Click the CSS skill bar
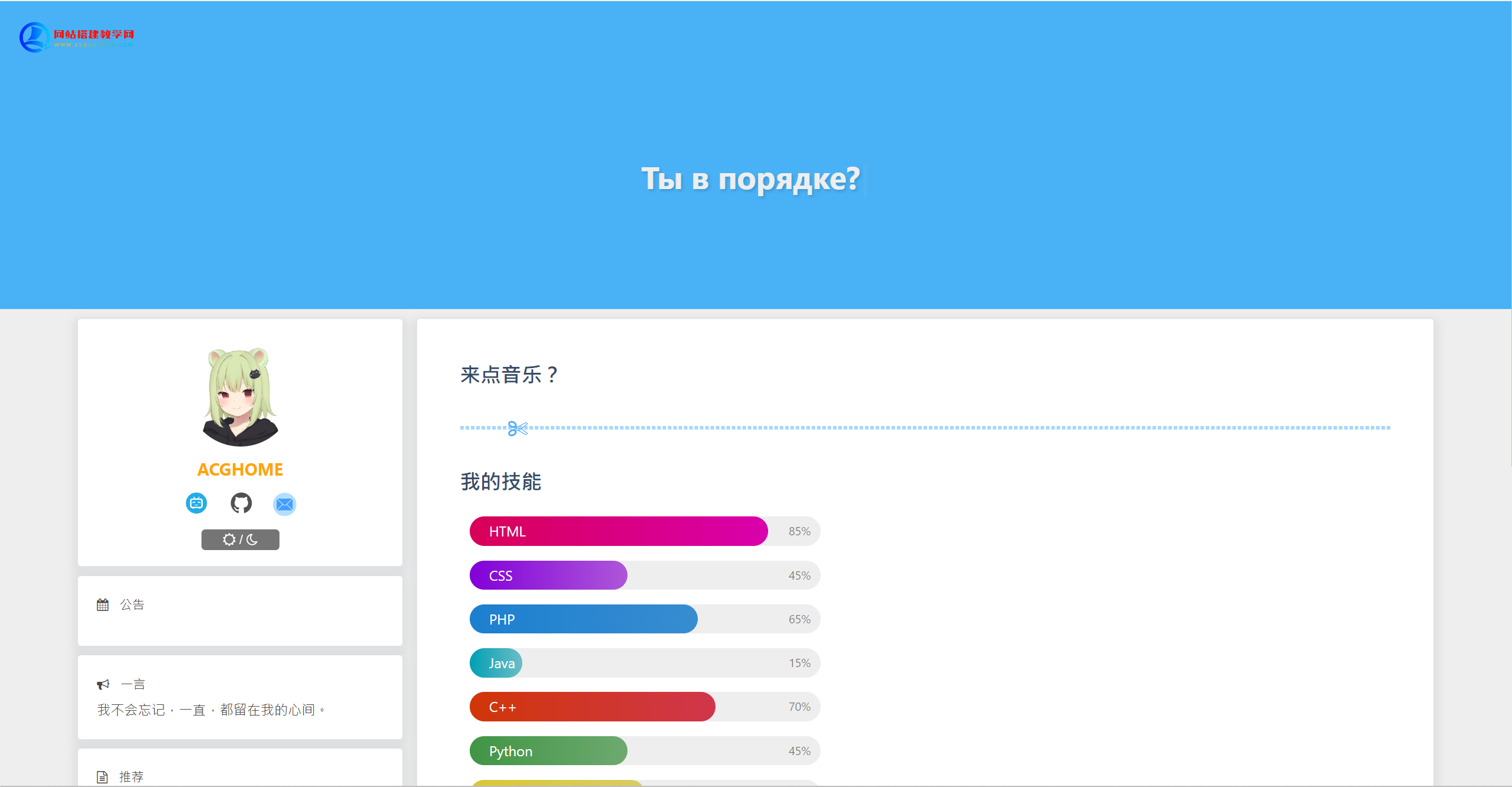Screen dimensions: 1512x787 548,575
